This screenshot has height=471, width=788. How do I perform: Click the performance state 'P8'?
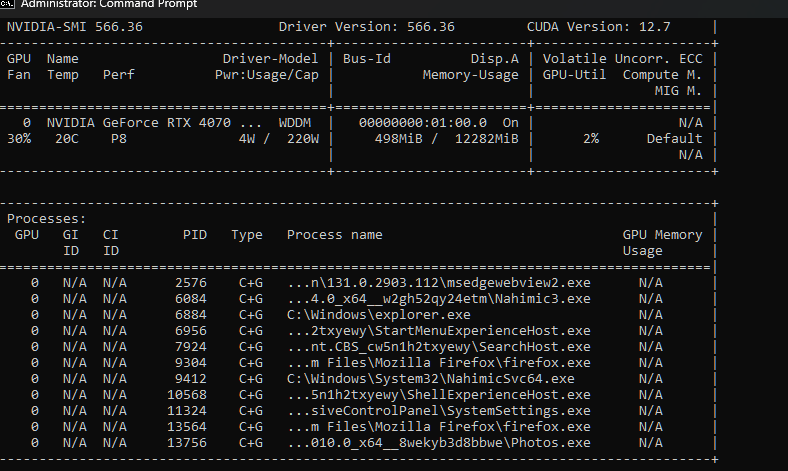point(119,139)
